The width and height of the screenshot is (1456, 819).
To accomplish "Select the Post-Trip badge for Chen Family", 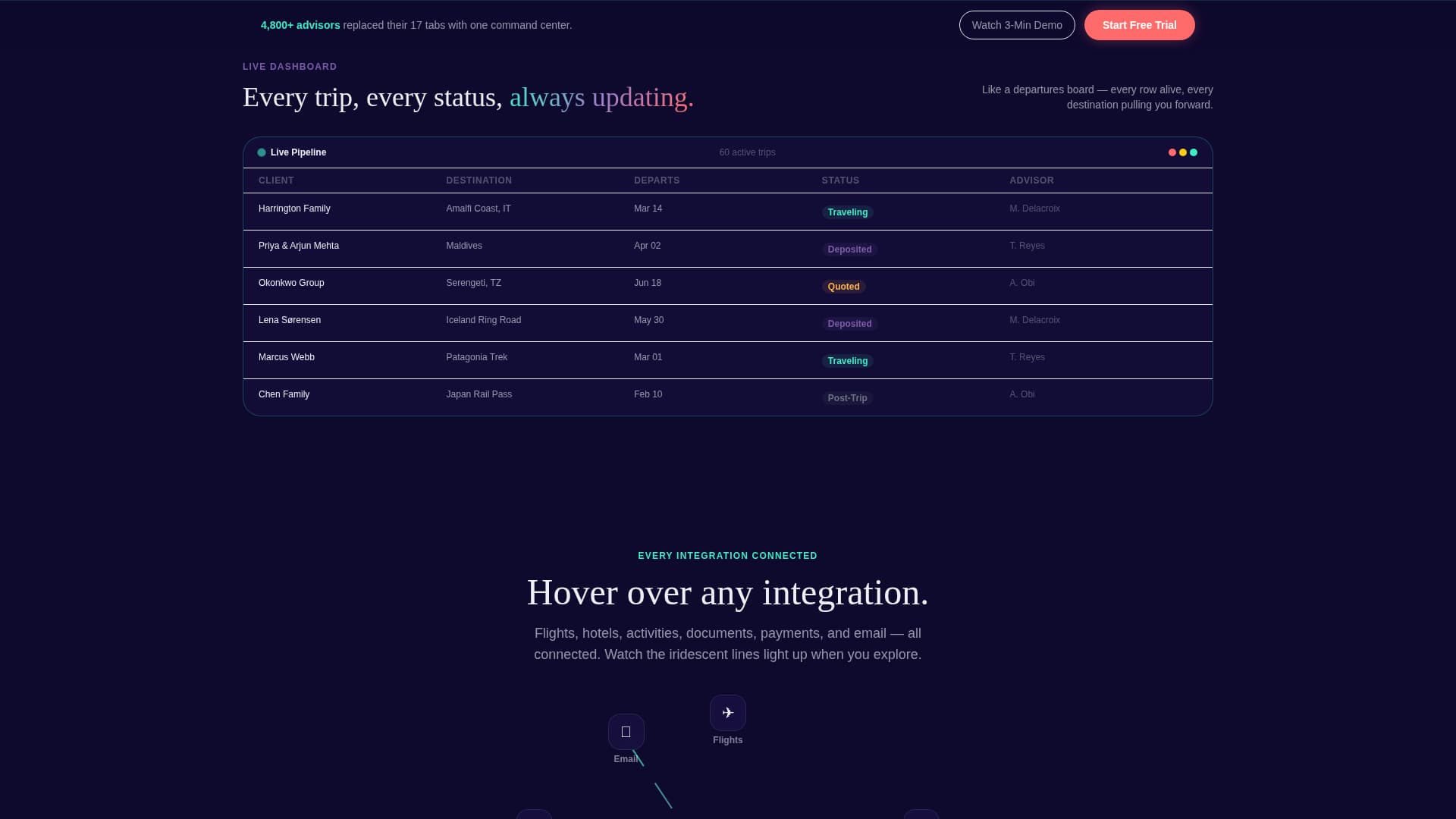I will 847,397.
